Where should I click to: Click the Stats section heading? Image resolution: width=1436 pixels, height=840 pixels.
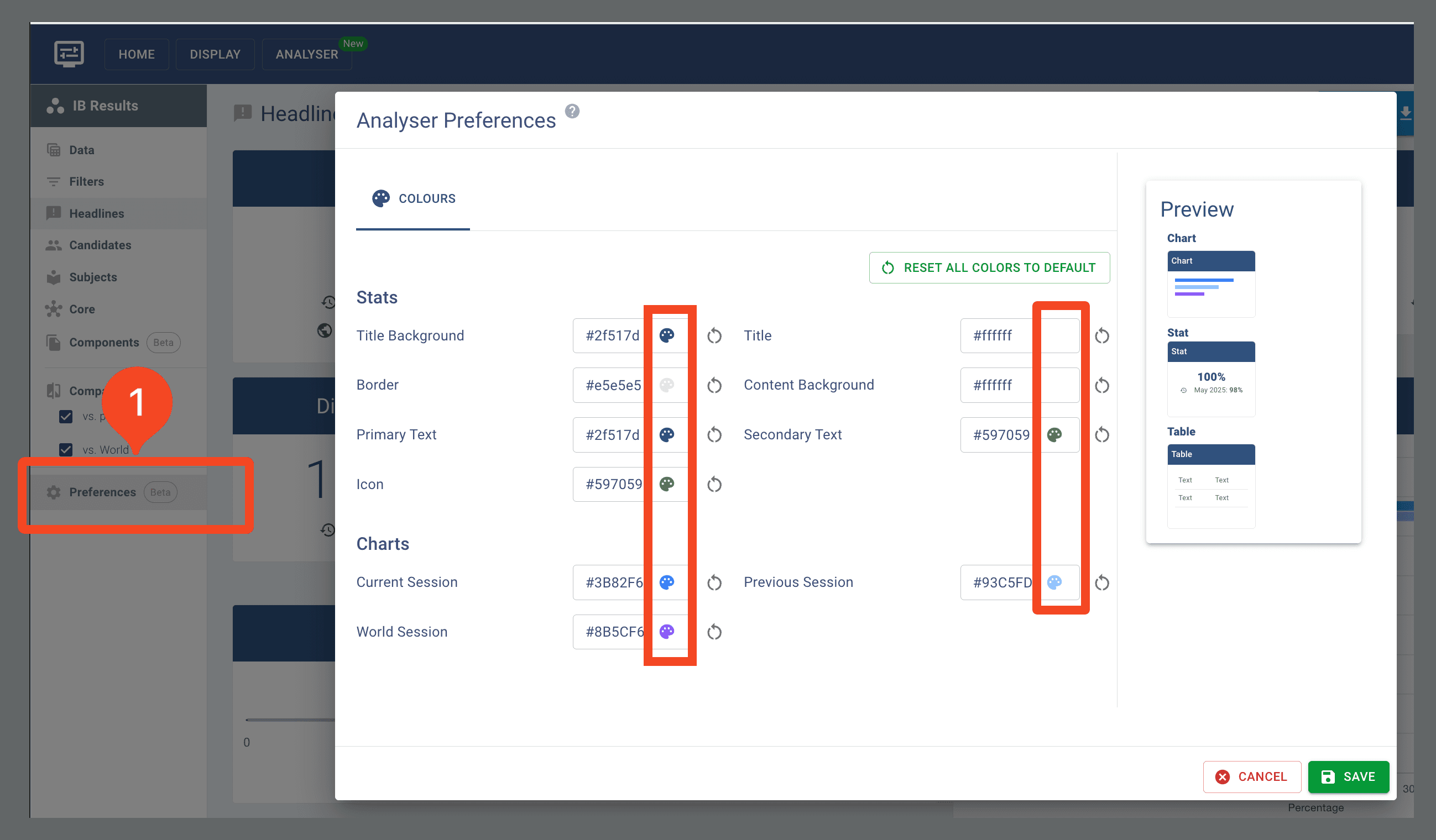coord(377,297)
